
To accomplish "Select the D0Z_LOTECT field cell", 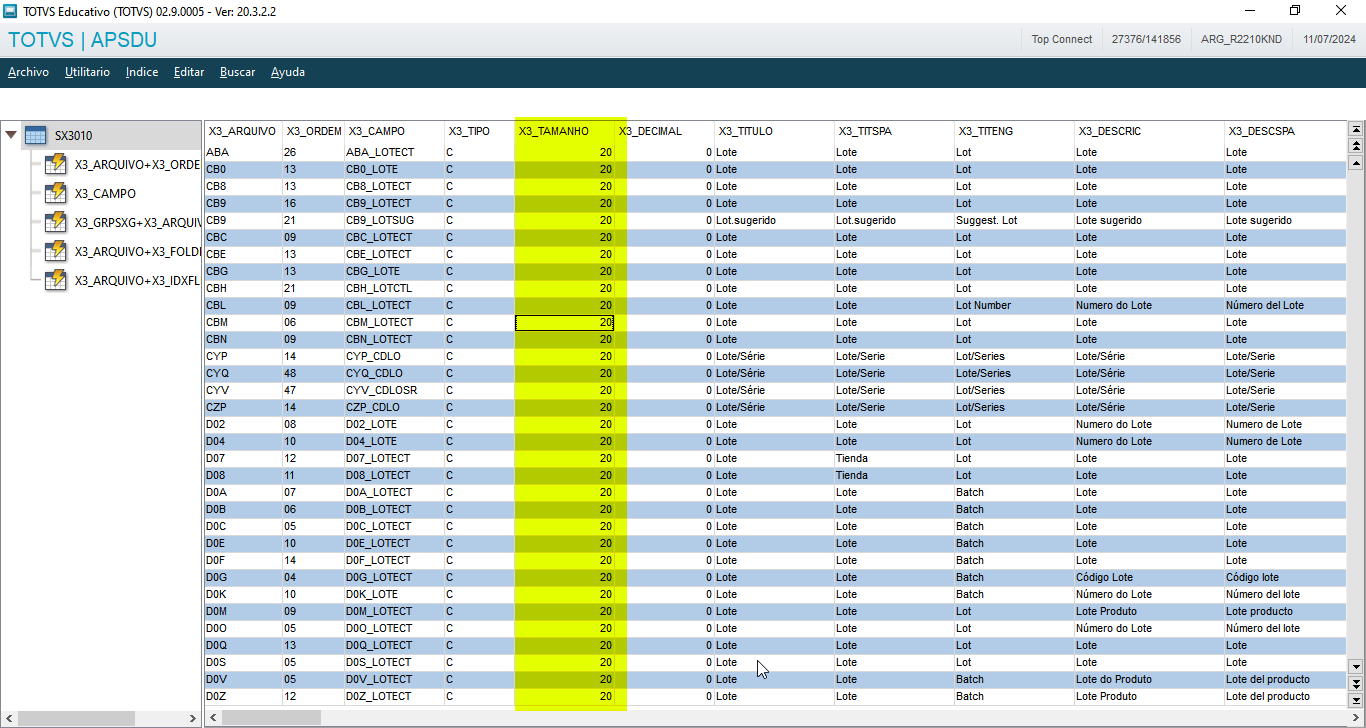I will pyautogui.click(x=394, y=696).
